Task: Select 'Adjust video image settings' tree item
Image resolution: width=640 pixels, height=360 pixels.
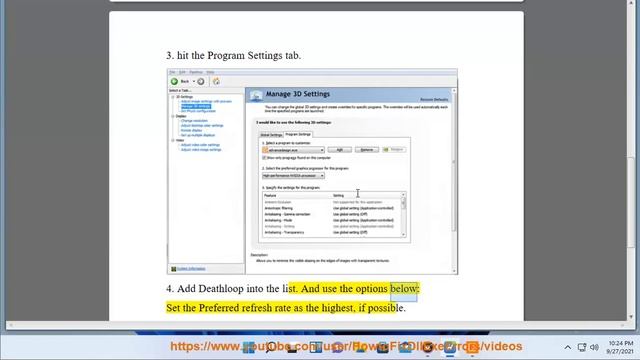Action: click(x=201, y=150)
